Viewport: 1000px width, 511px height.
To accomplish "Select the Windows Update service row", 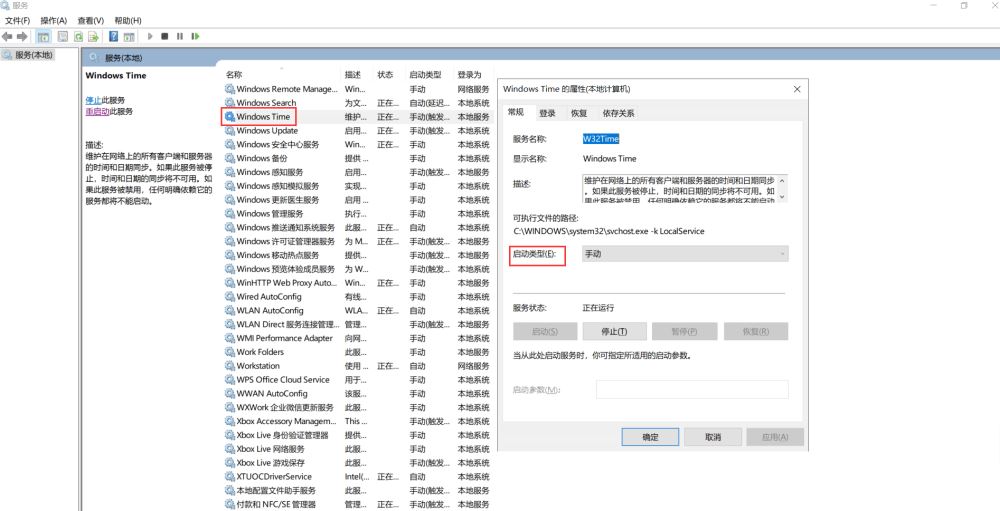I will click(267, 131).
